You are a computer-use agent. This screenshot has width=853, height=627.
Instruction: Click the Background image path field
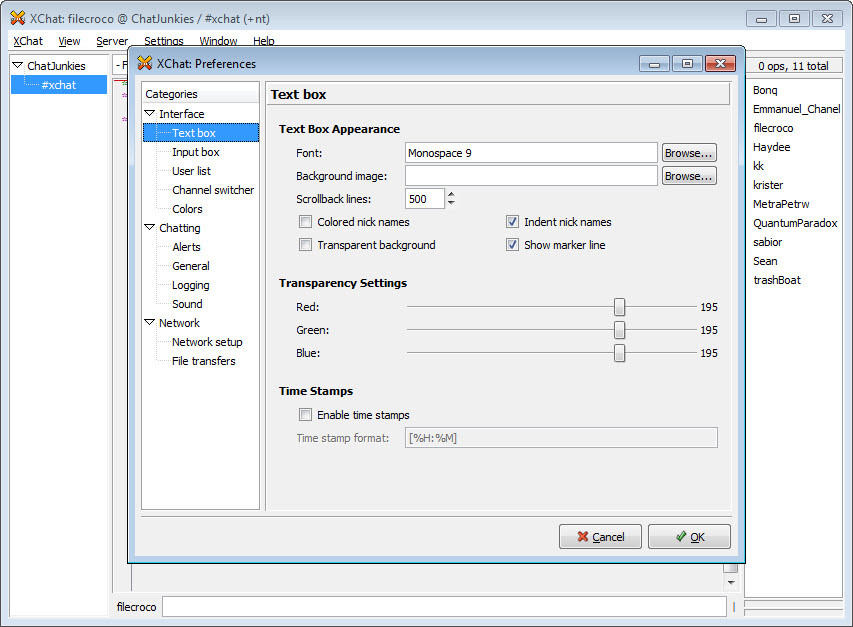pyautogui.click(x=531, y=176)
